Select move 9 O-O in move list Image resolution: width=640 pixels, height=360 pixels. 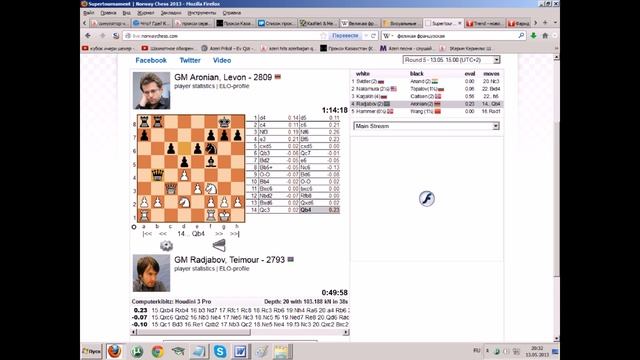coord(264,174)
